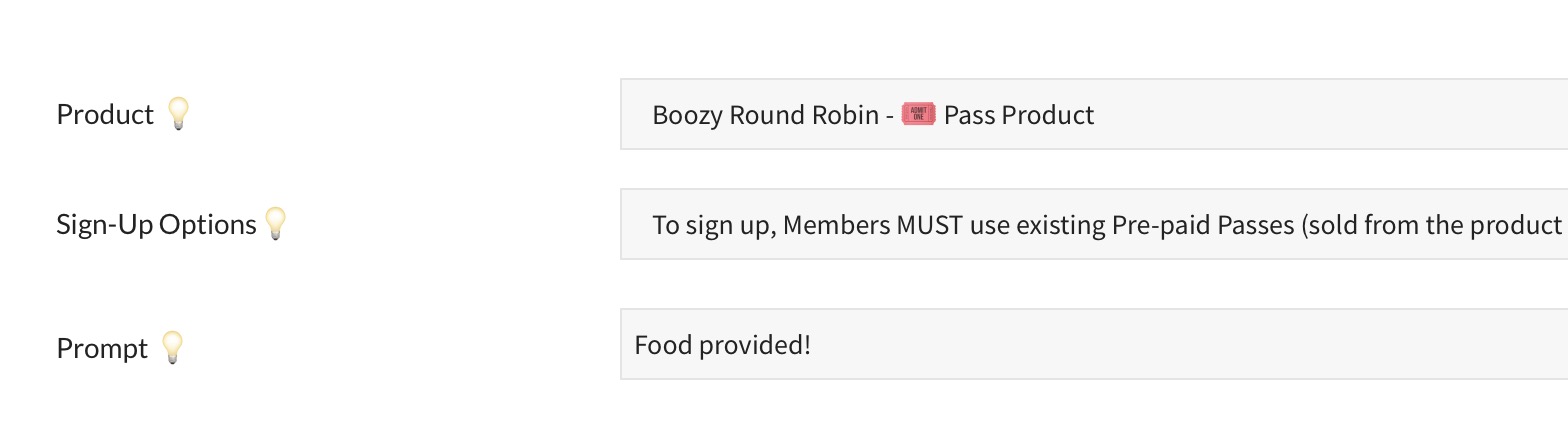Show the Sign-Up Options lightbulb tip

275,223
